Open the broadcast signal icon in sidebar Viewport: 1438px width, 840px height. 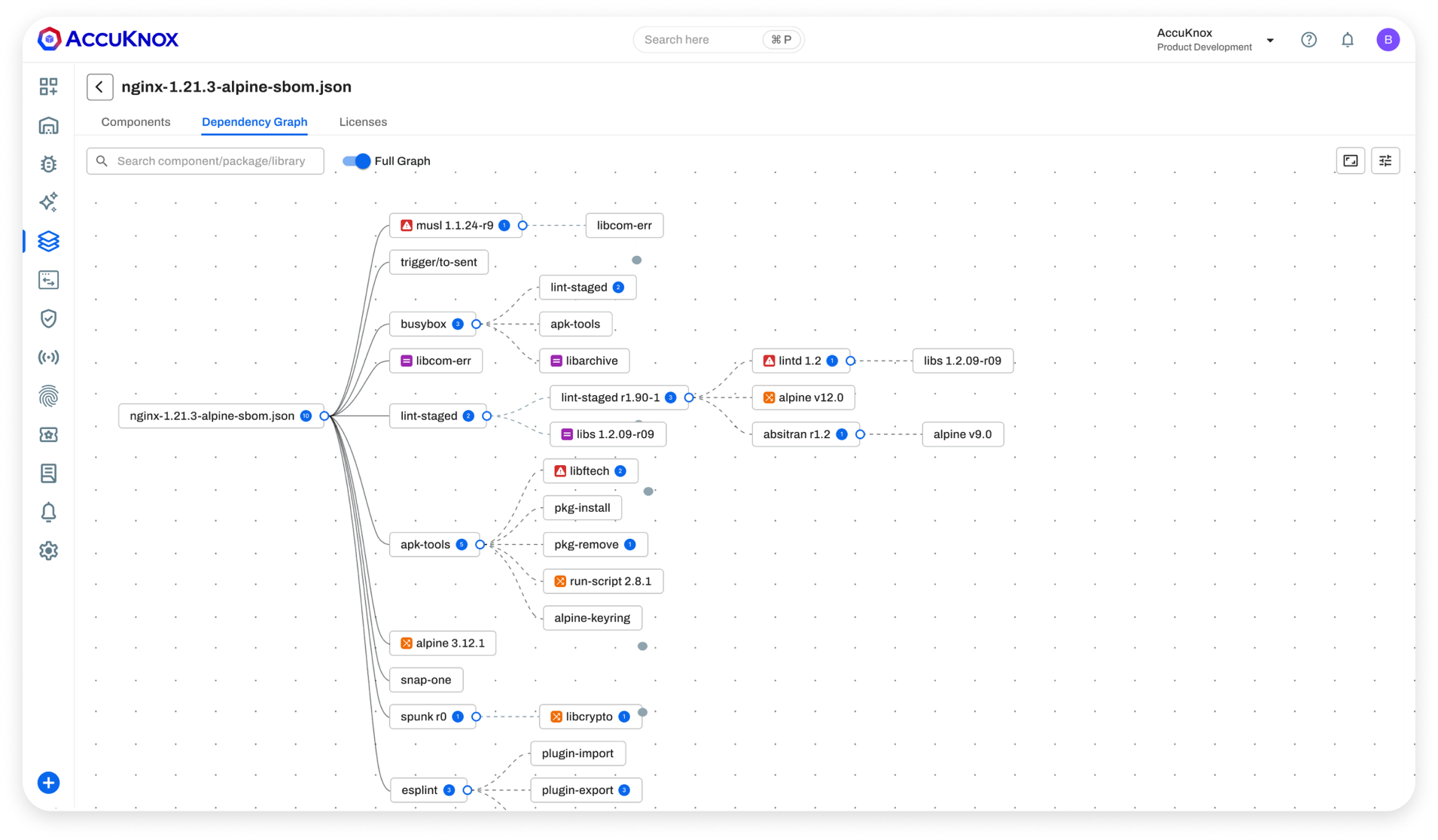[x=49, y=358]
